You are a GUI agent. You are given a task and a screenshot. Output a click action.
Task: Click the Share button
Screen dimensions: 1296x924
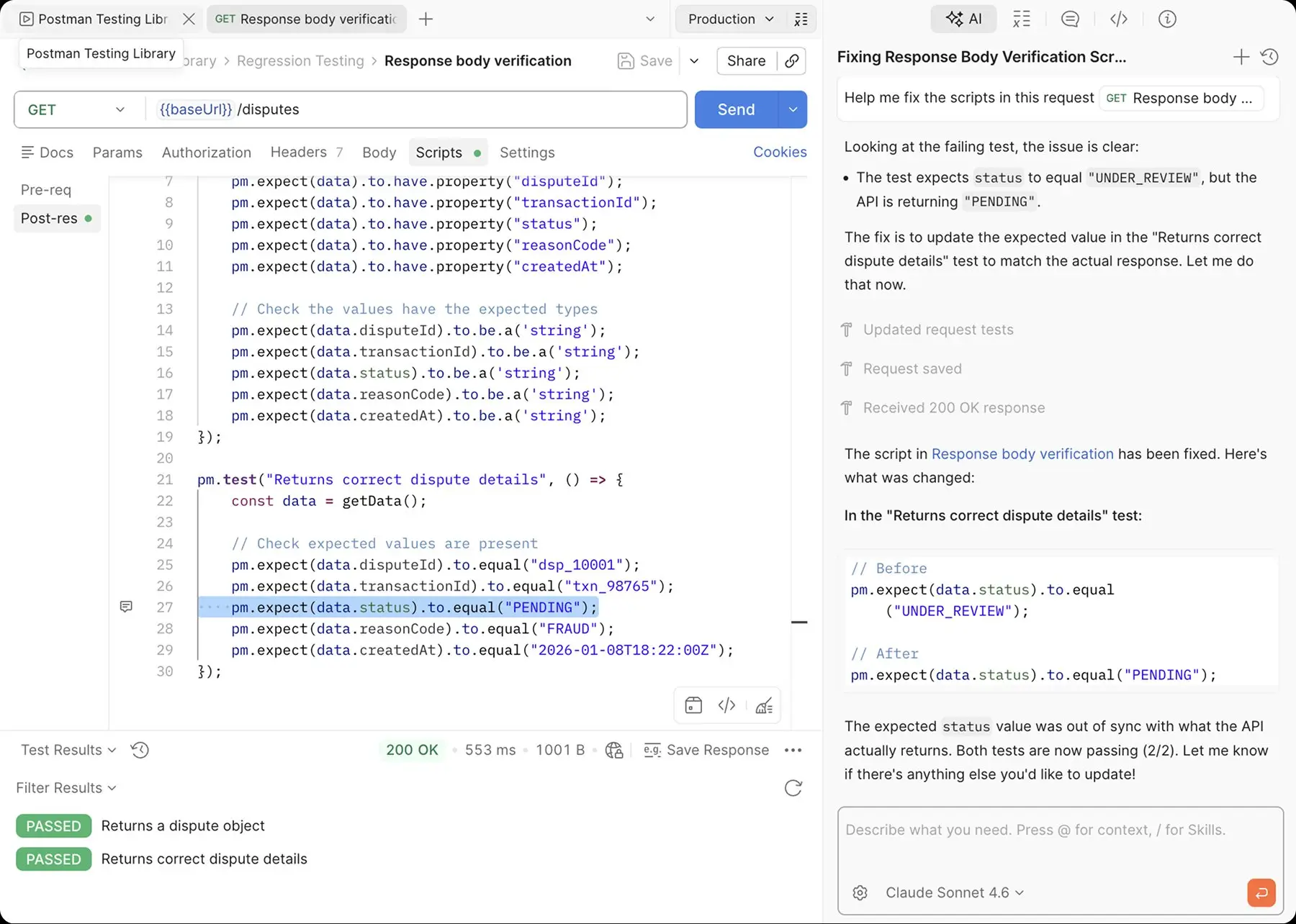pos(746,61)
